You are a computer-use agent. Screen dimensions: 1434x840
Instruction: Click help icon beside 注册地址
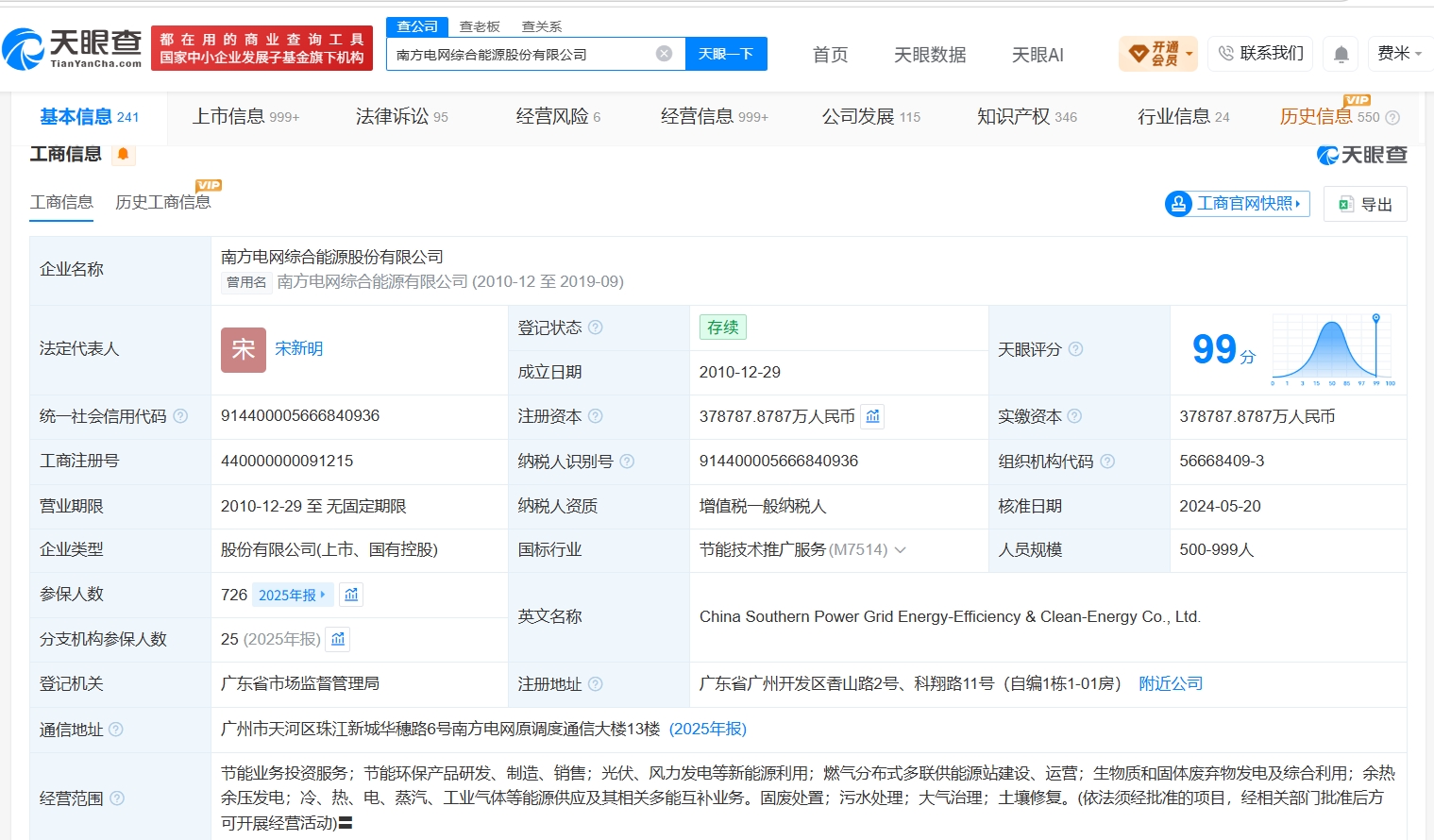pyautogui.click(x=596, y=684)
